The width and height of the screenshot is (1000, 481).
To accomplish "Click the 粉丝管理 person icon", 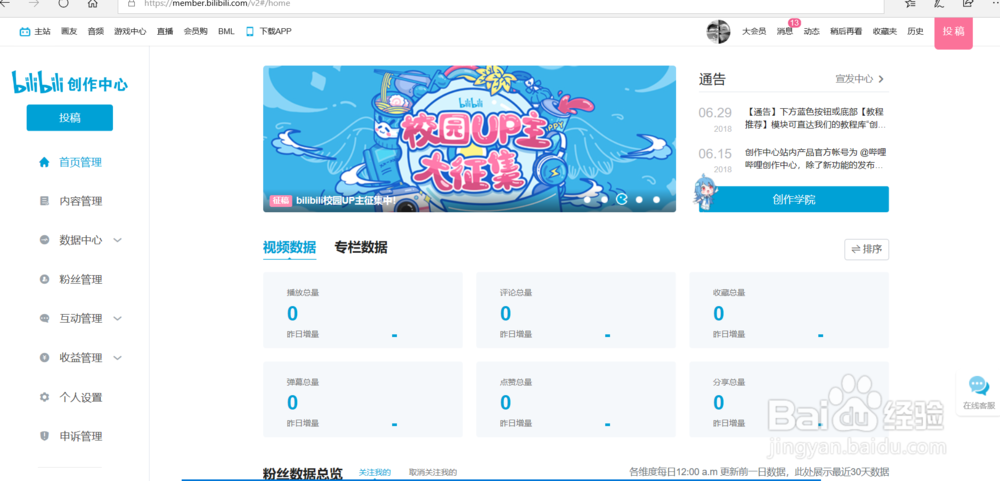I will coord(44,279).
